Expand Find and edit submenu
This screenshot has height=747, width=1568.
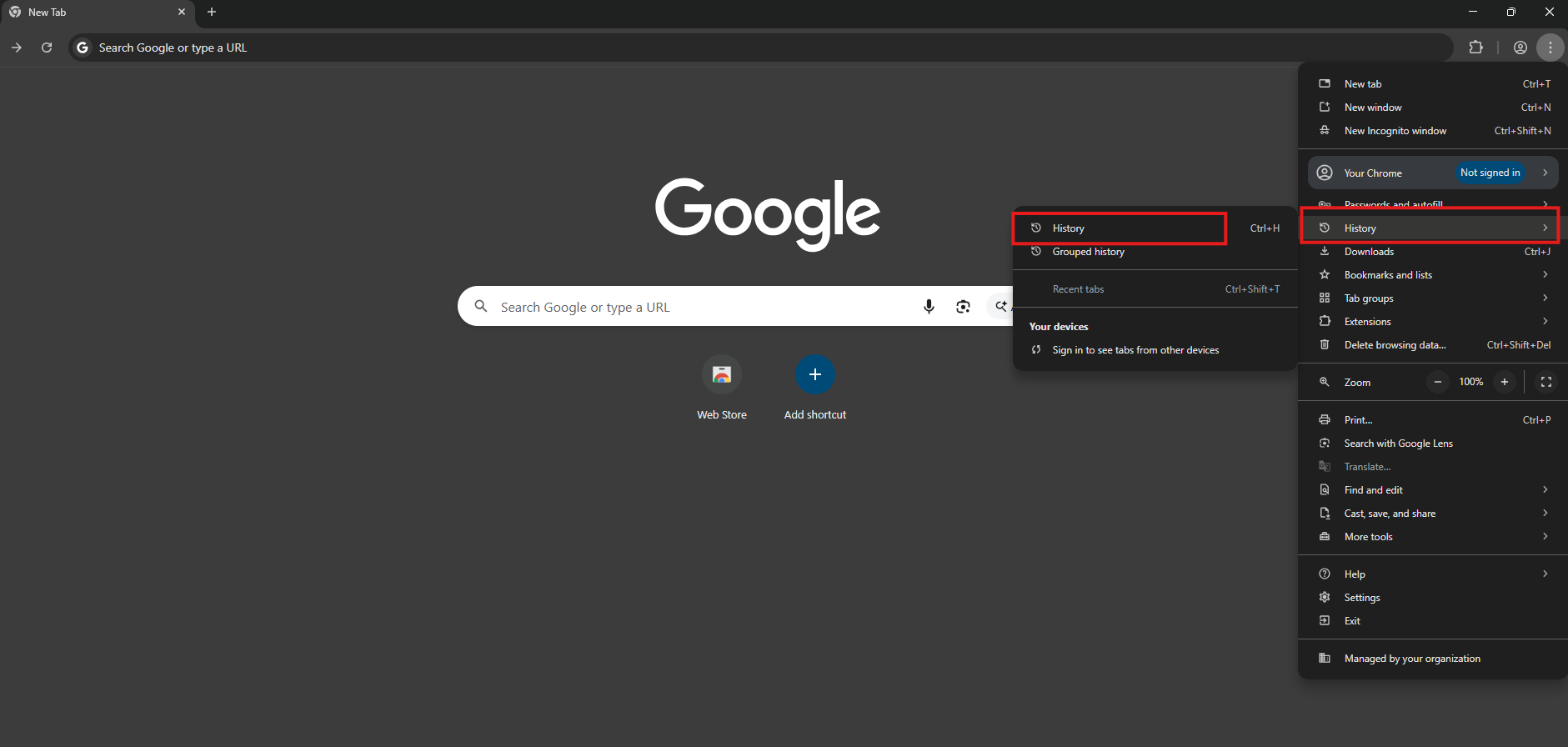pyautogui.click(x=1433, y=489)
